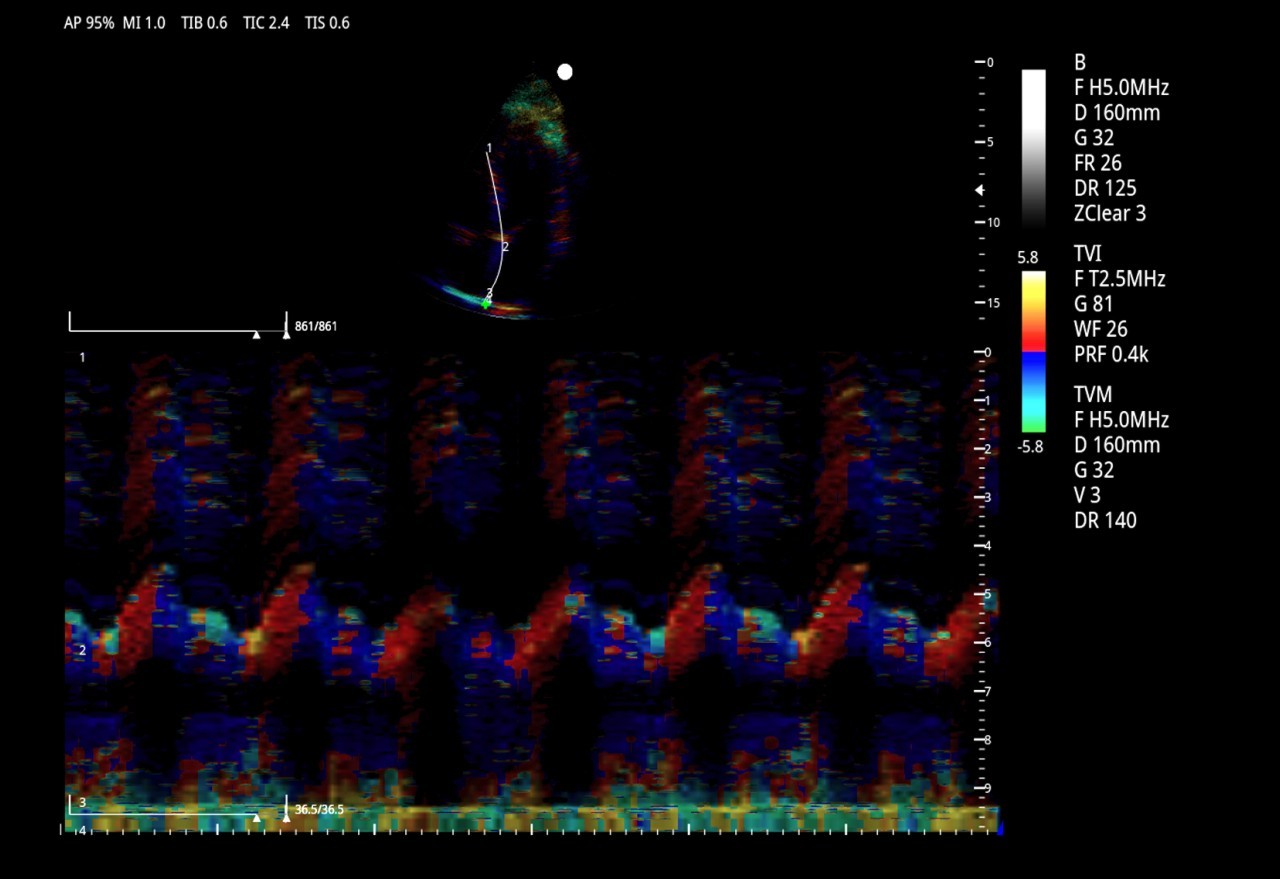Click the depth focus arrow beside 10
This screenshot has width=1280, height=879.
click(980, 190)
